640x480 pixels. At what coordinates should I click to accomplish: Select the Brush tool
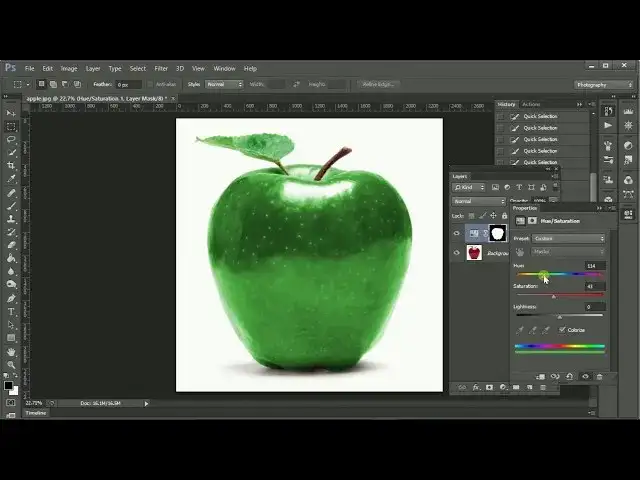pyautogui.click(x=11, y=206)
